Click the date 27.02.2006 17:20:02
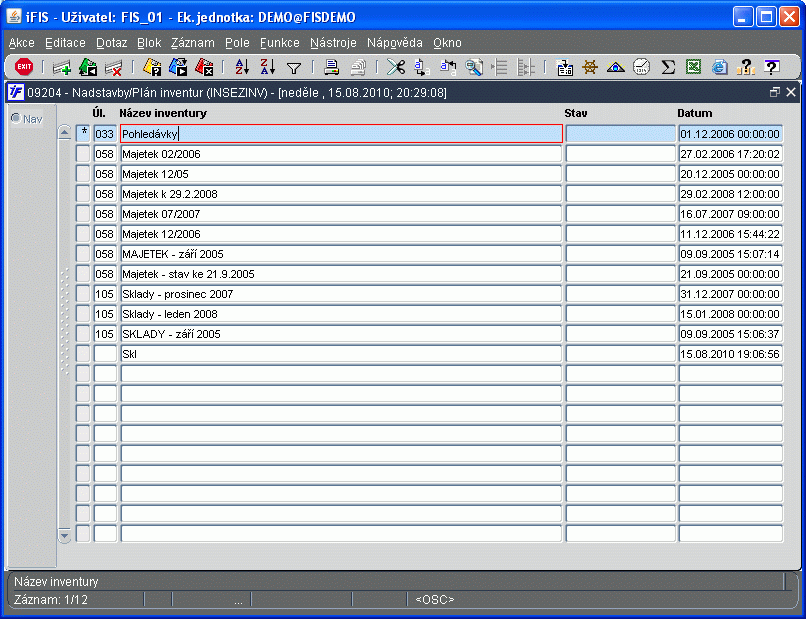The image size is (806, 619). [x=730, y=154]
